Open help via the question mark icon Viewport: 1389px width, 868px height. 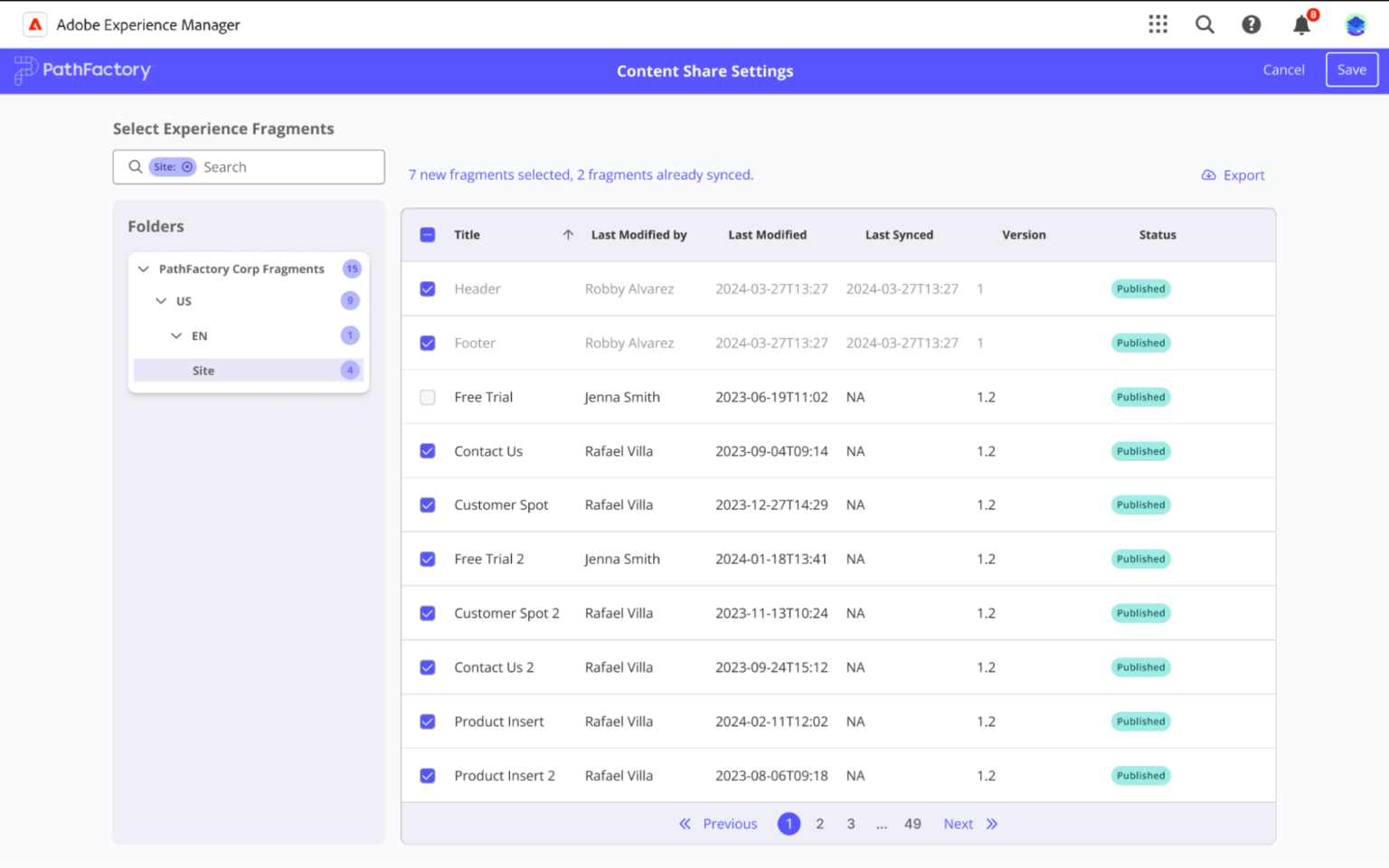point(1252,24)
